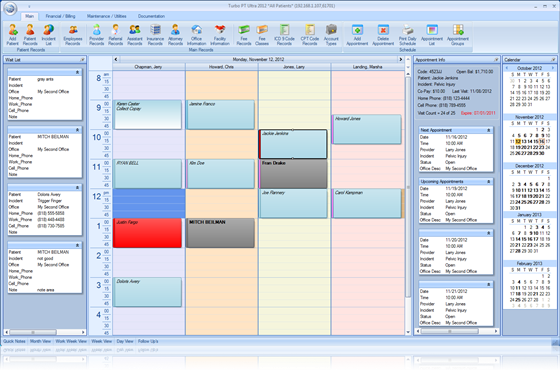The width and height of the screenshot is (560, 375).
Task: Select November 12 in the calendar
Action: point(518,141)
